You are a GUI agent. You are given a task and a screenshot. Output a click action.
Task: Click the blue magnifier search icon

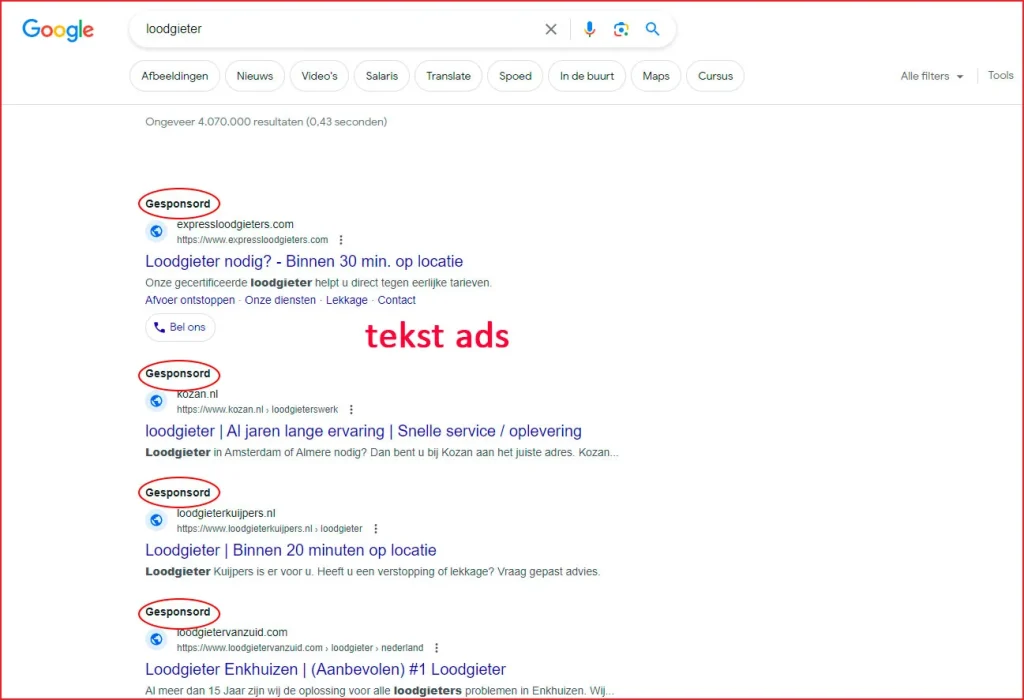tap(653, 30)
